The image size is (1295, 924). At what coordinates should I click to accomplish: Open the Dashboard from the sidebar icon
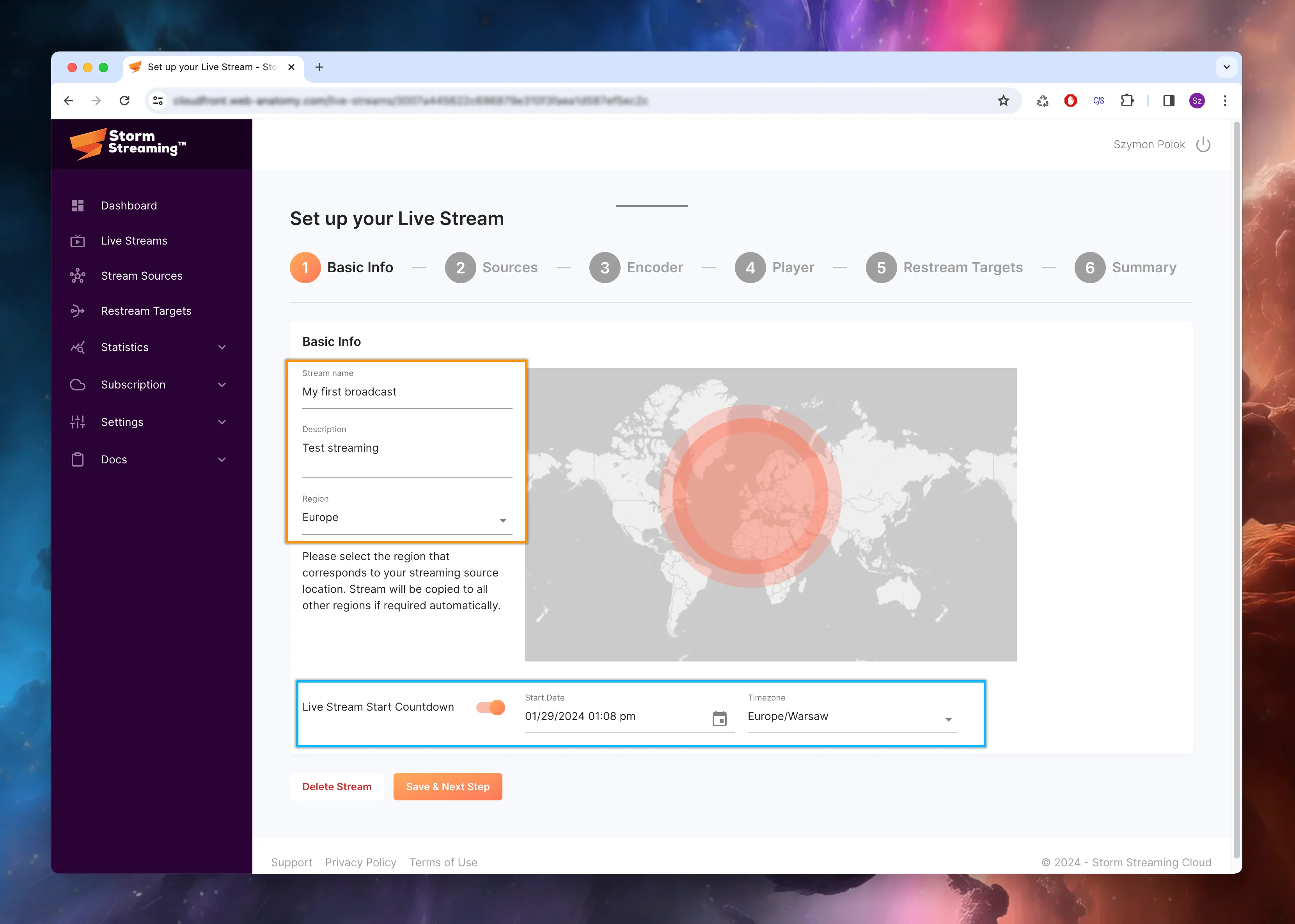78,206
